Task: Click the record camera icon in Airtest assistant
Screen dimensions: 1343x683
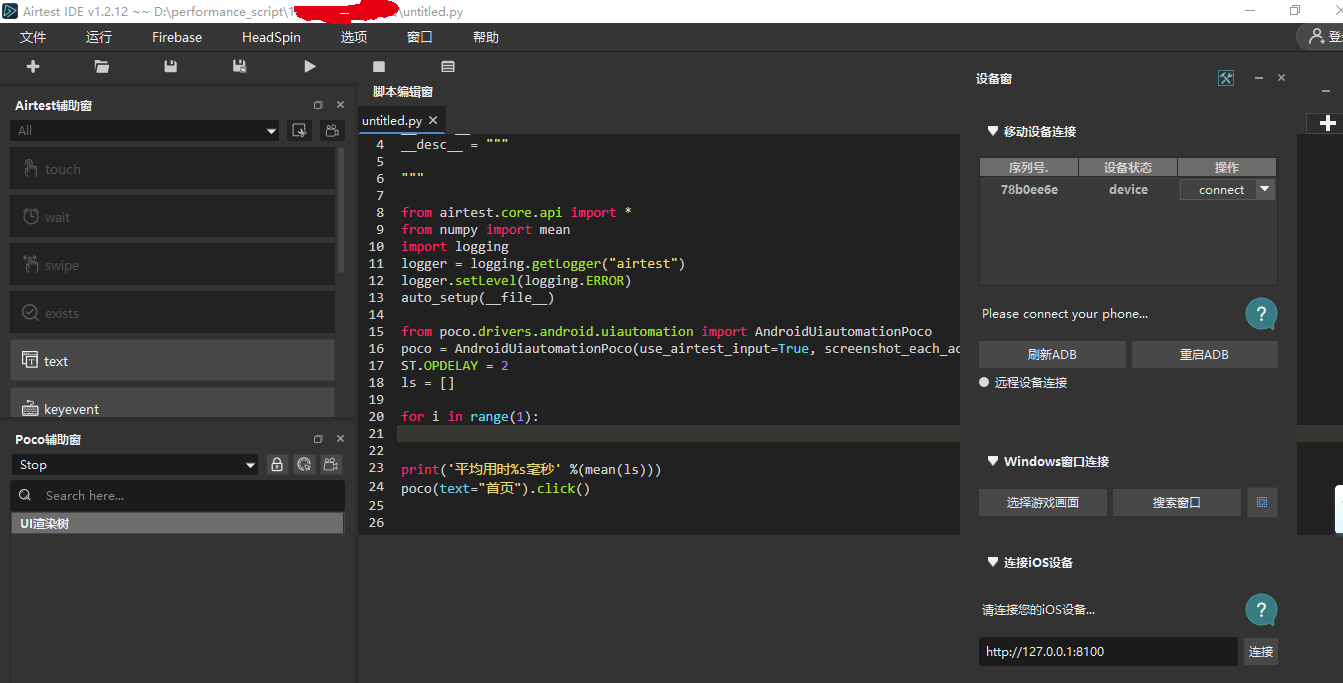Action: point(331,130)
